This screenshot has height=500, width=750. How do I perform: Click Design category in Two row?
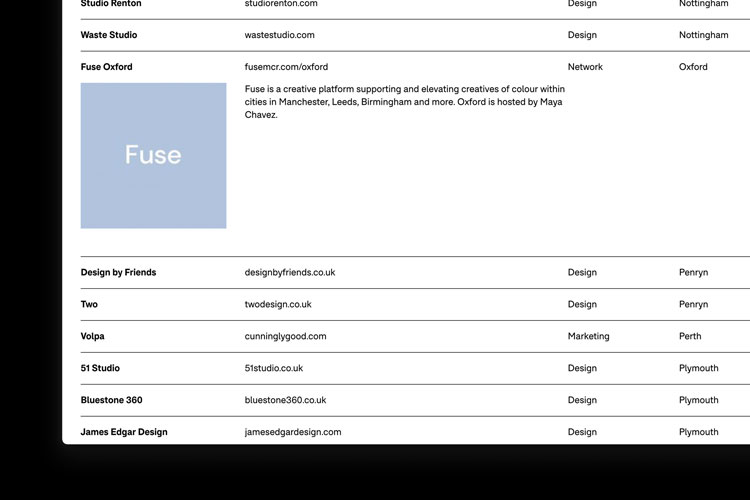582,304
